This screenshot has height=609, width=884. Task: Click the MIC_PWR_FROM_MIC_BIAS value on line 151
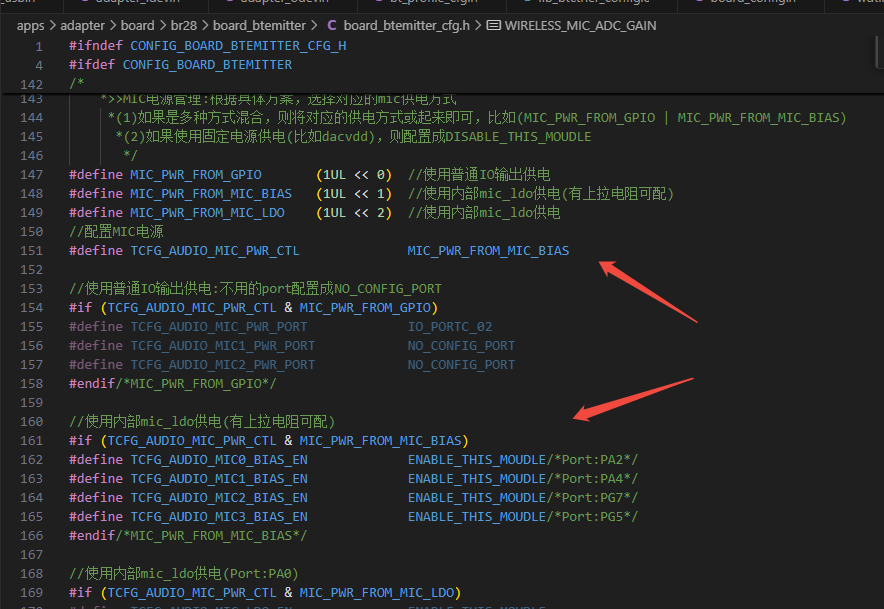488,251
